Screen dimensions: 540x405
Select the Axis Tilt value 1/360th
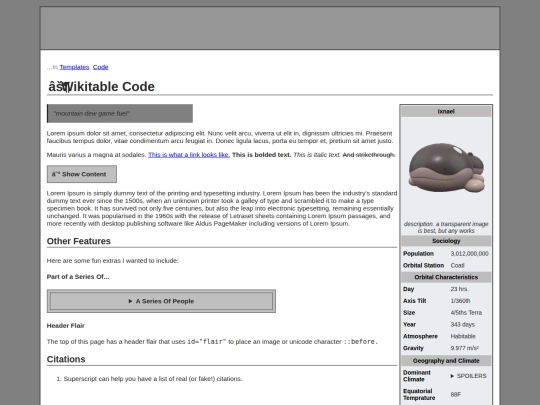click(x=460, y=301)
